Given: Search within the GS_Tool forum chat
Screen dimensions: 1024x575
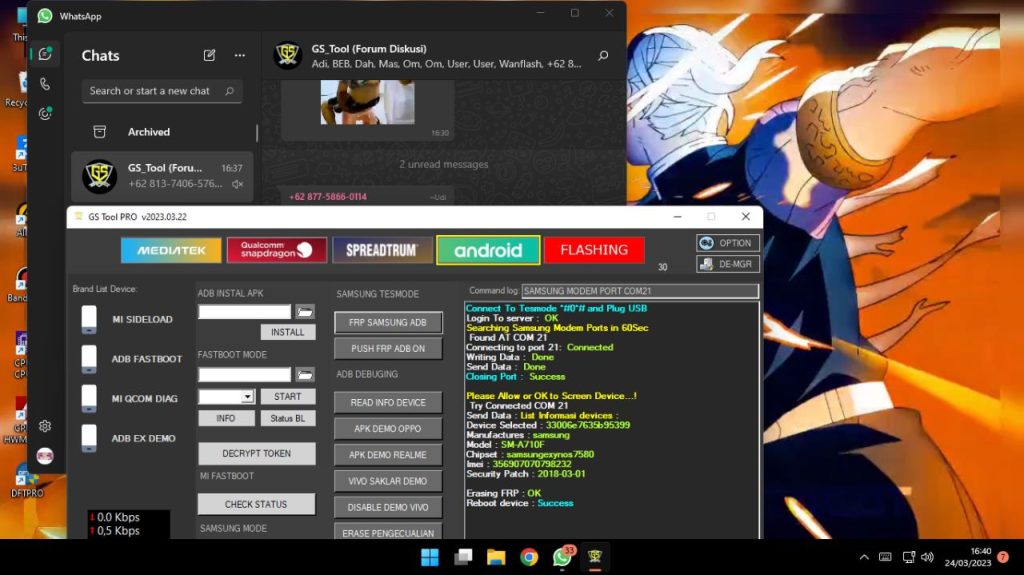Looking at the screenshot, I should pos(603,56).
